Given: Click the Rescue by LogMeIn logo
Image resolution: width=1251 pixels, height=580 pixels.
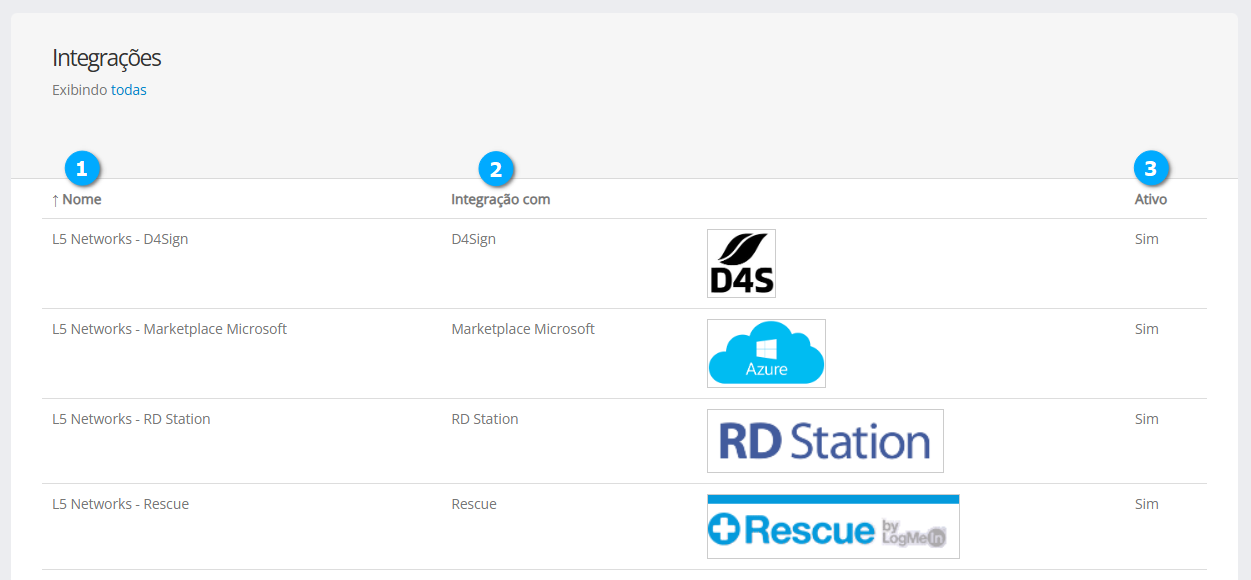Looking at the screenshot, I should click(x=833, y=526).
